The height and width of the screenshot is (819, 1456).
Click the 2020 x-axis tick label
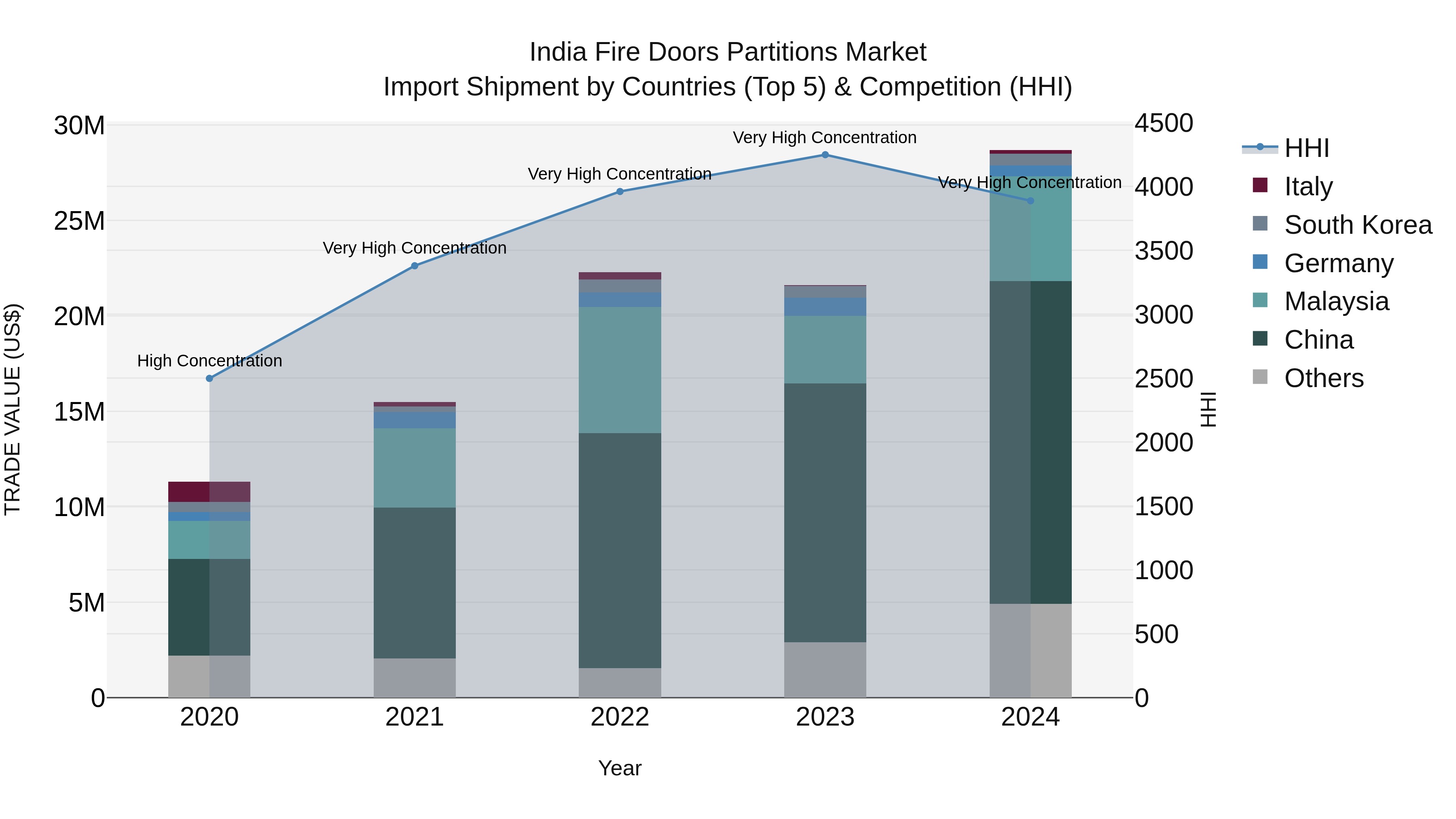point(209,717)
